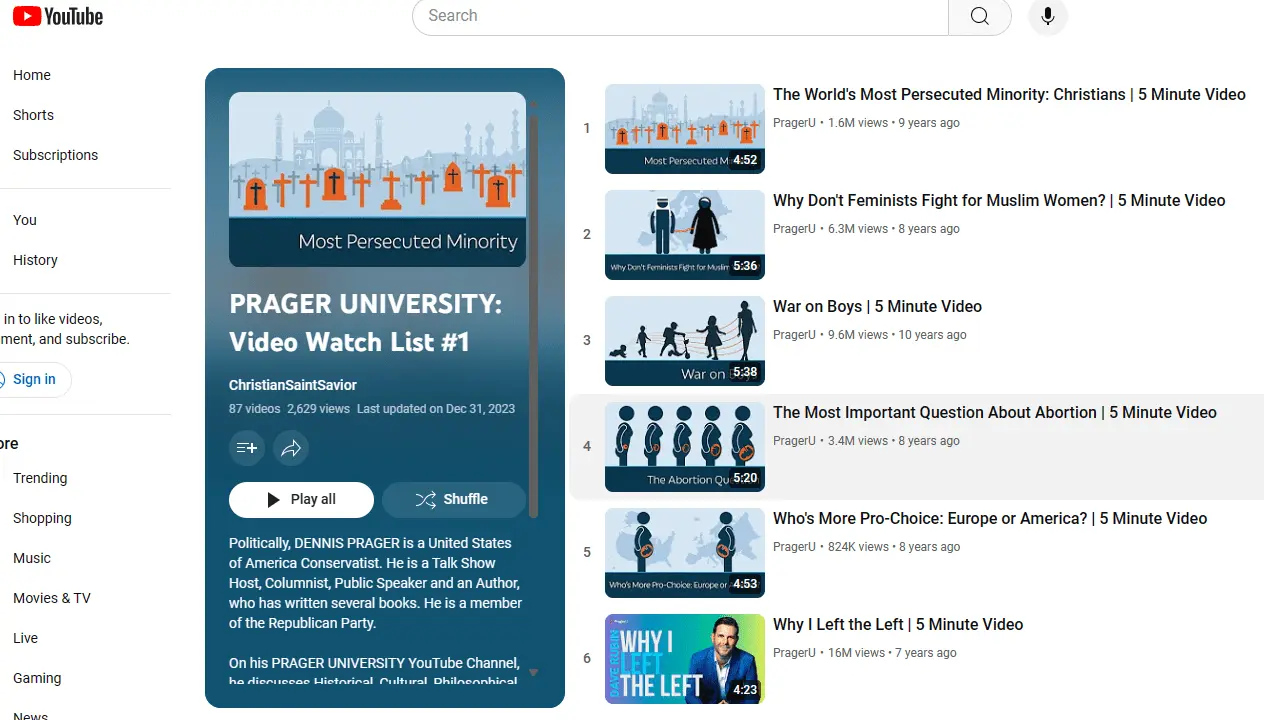Viewport: 1264px width, 720px height.
Task: Click the Sign in button
Action: pos(34,379)
